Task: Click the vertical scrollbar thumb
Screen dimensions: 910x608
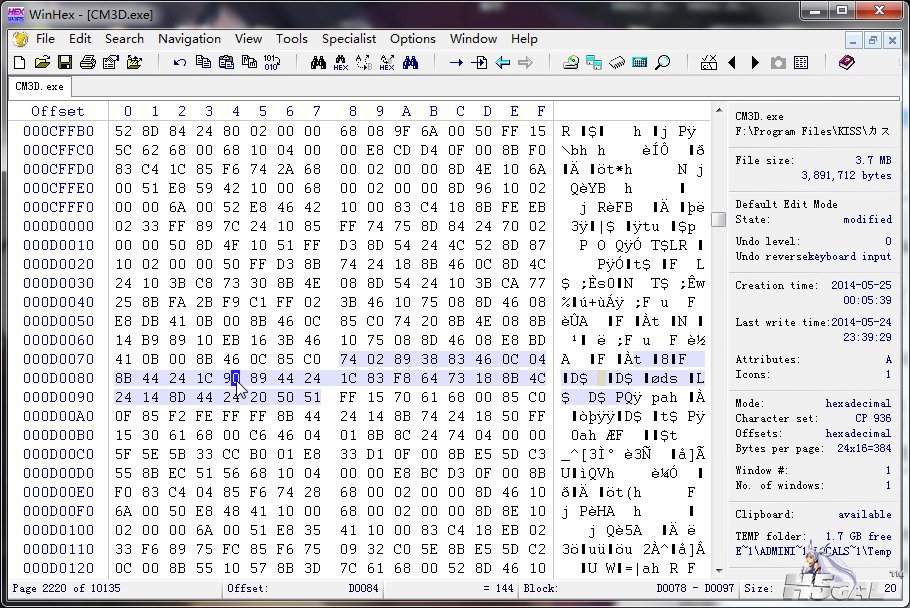Action: coord(719,220)
